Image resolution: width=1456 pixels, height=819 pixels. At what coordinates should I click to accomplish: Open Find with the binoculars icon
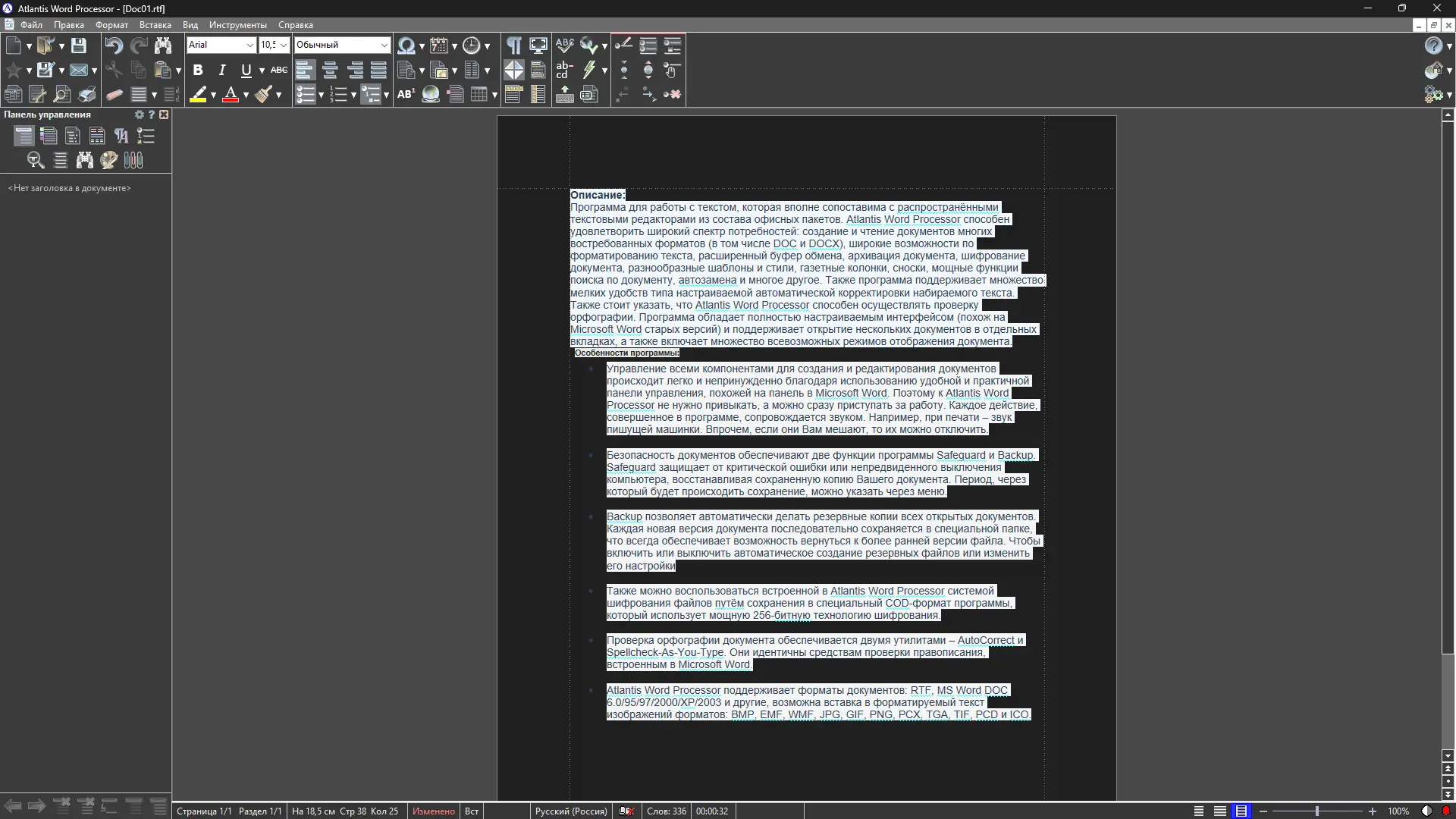coord(163,45)
